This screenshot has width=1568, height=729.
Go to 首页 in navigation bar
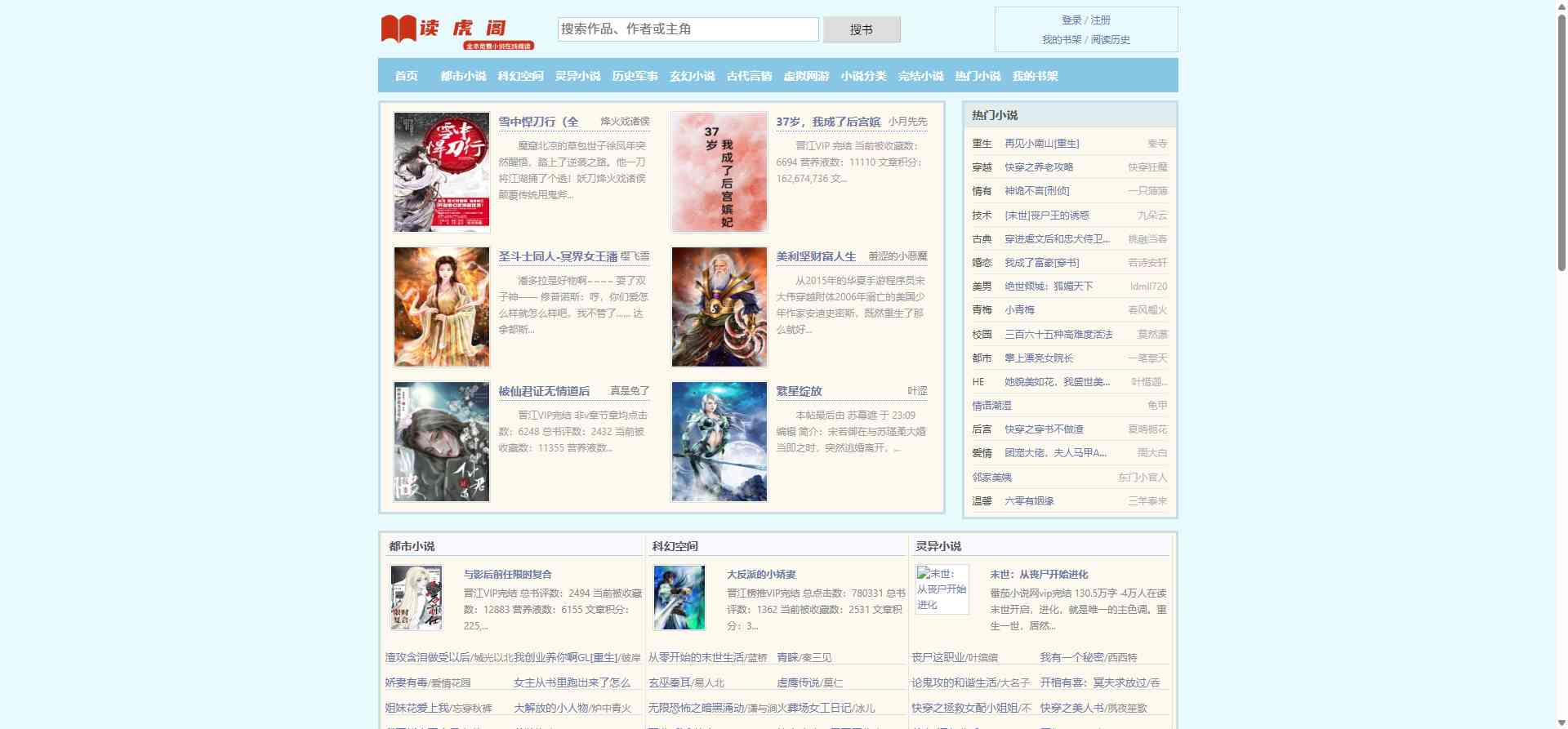(x=406, y=76)
